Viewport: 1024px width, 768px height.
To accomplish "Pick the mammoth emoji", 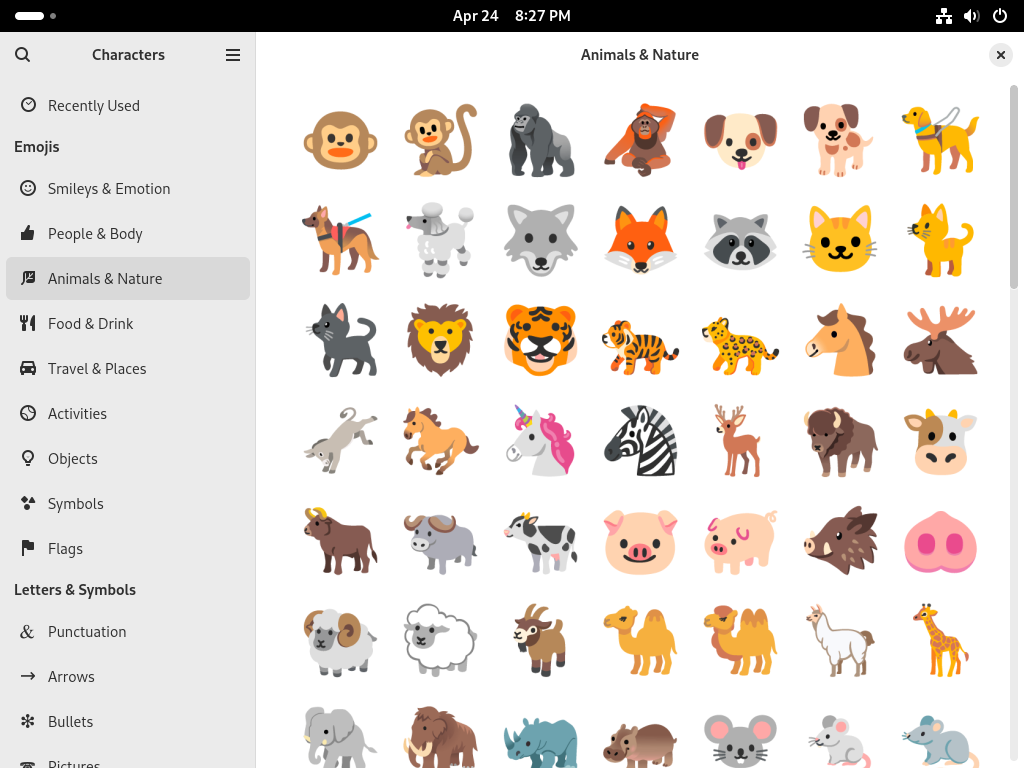I will (440, 737).
